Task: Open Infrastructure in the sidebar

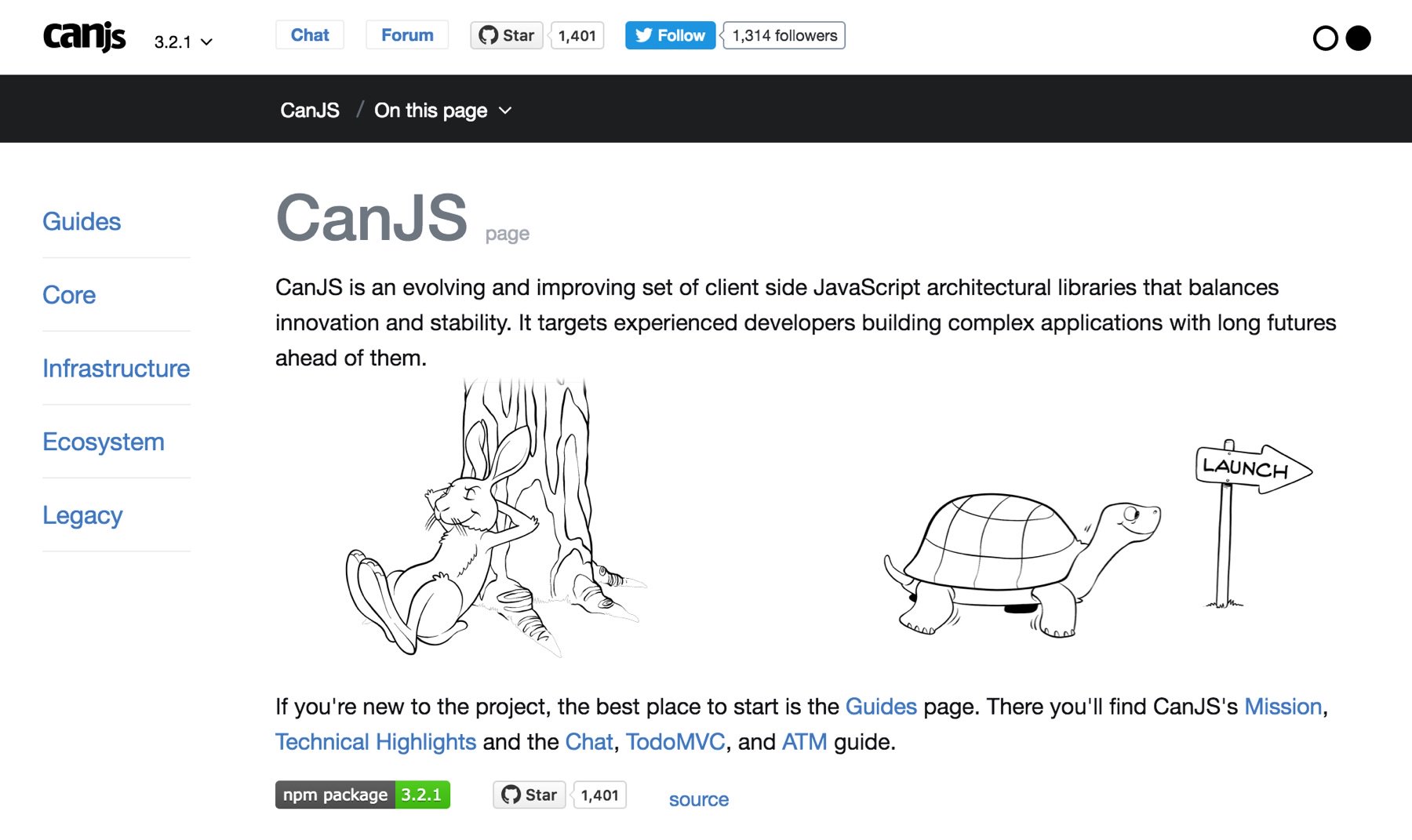Action: point(116,369)
